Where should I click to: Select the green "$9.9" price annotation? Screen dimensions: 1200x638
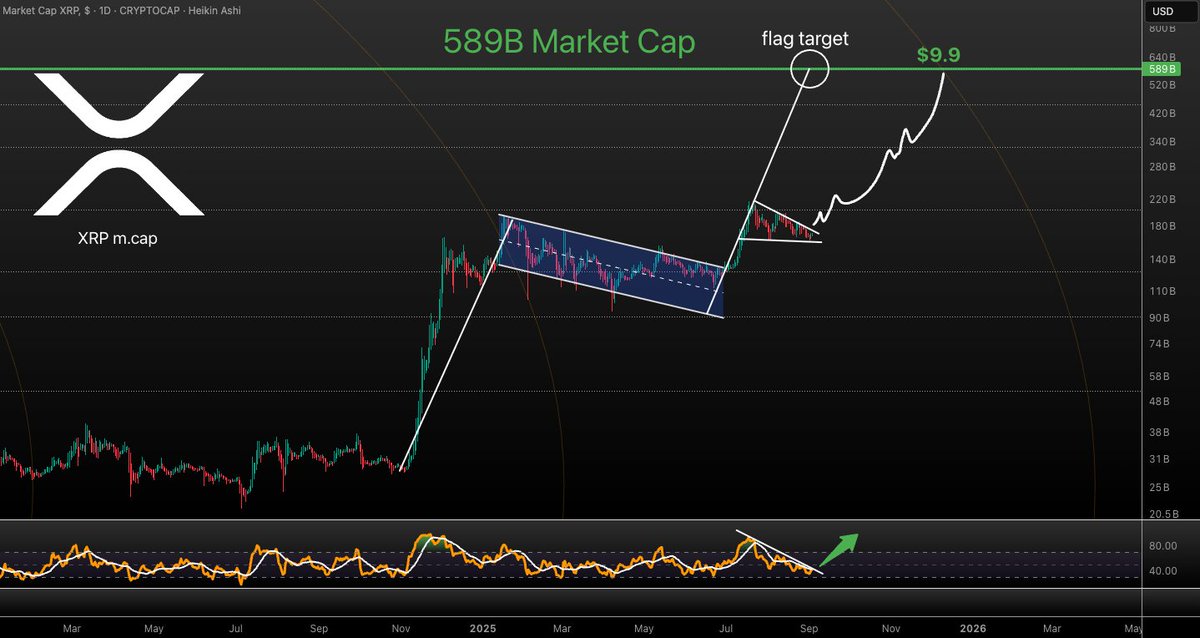938,55
